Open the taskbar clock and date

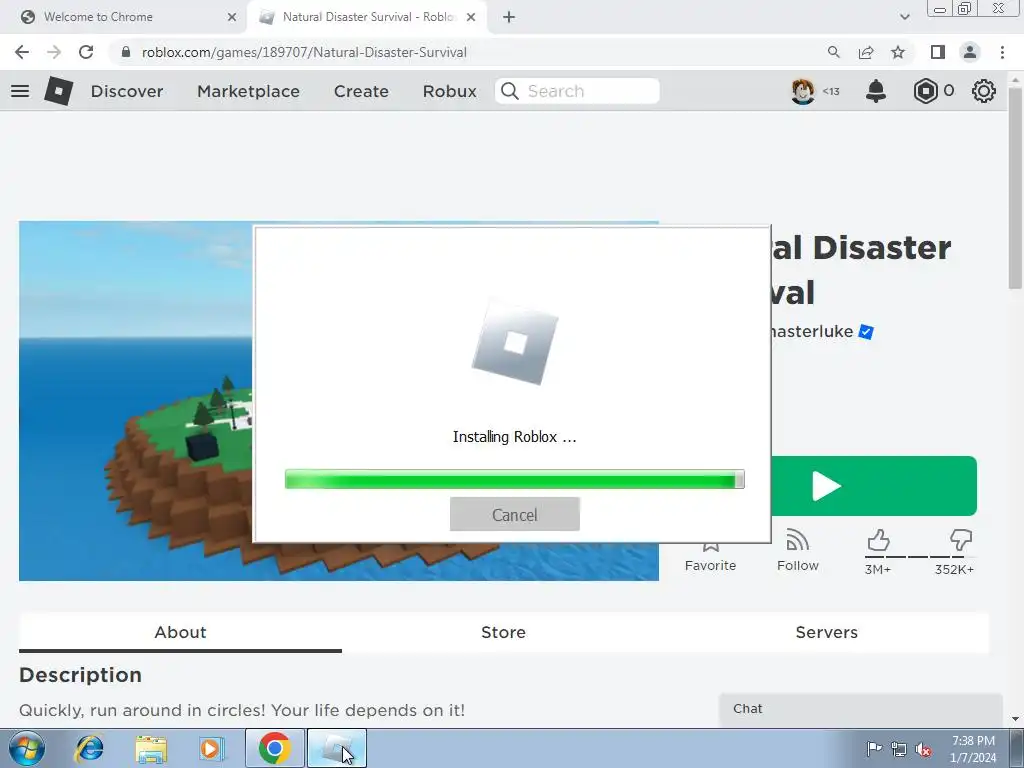973,749
